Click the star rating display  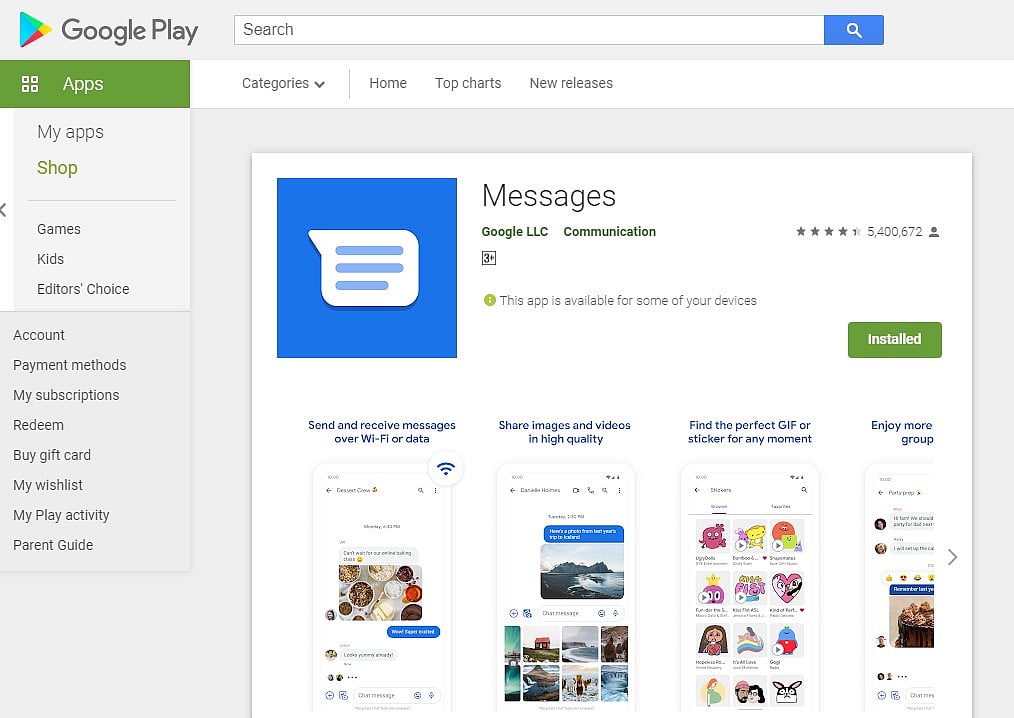coord(828,231)
